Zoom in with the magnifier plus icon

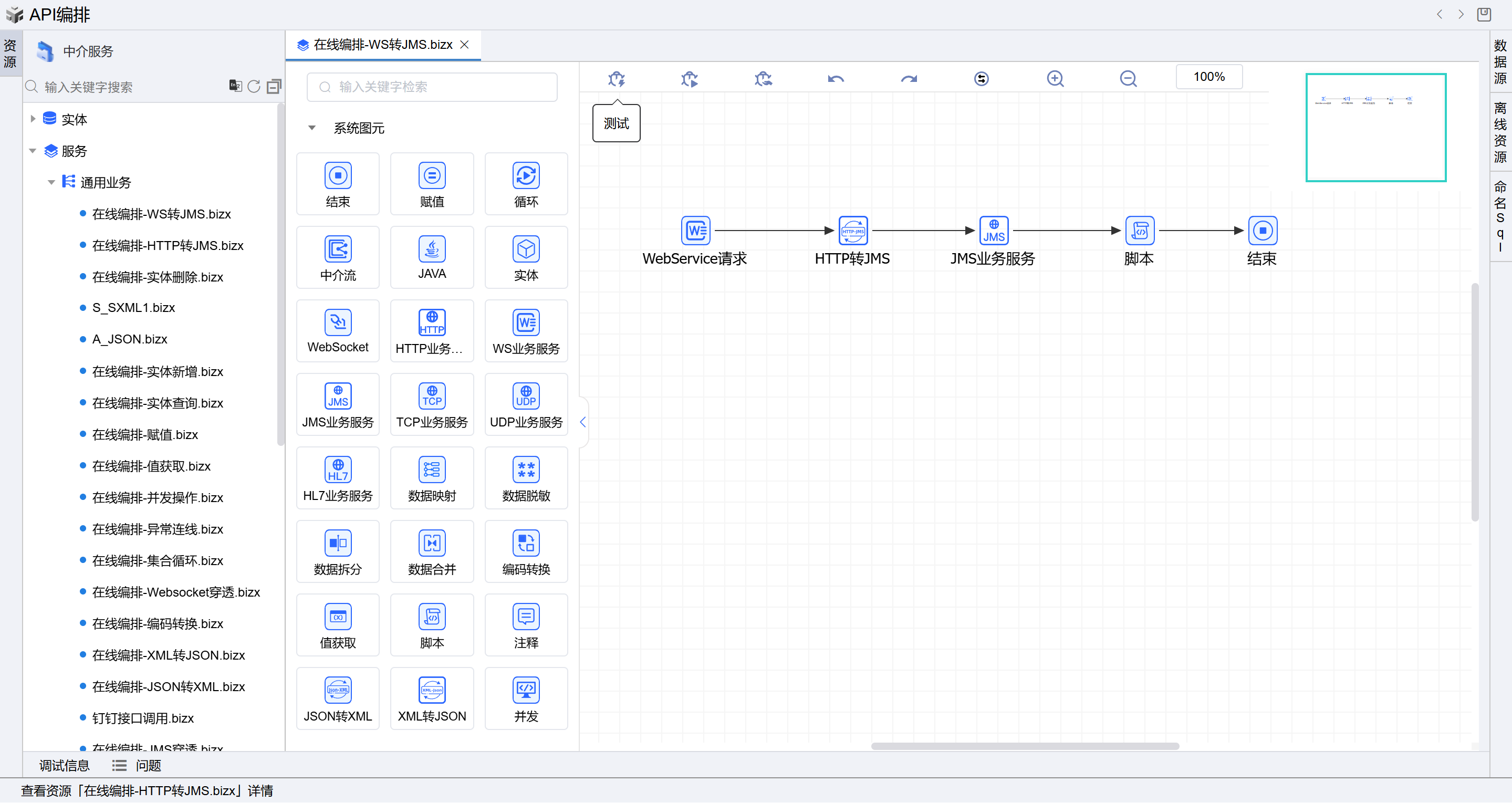[x=1055, y=79]
